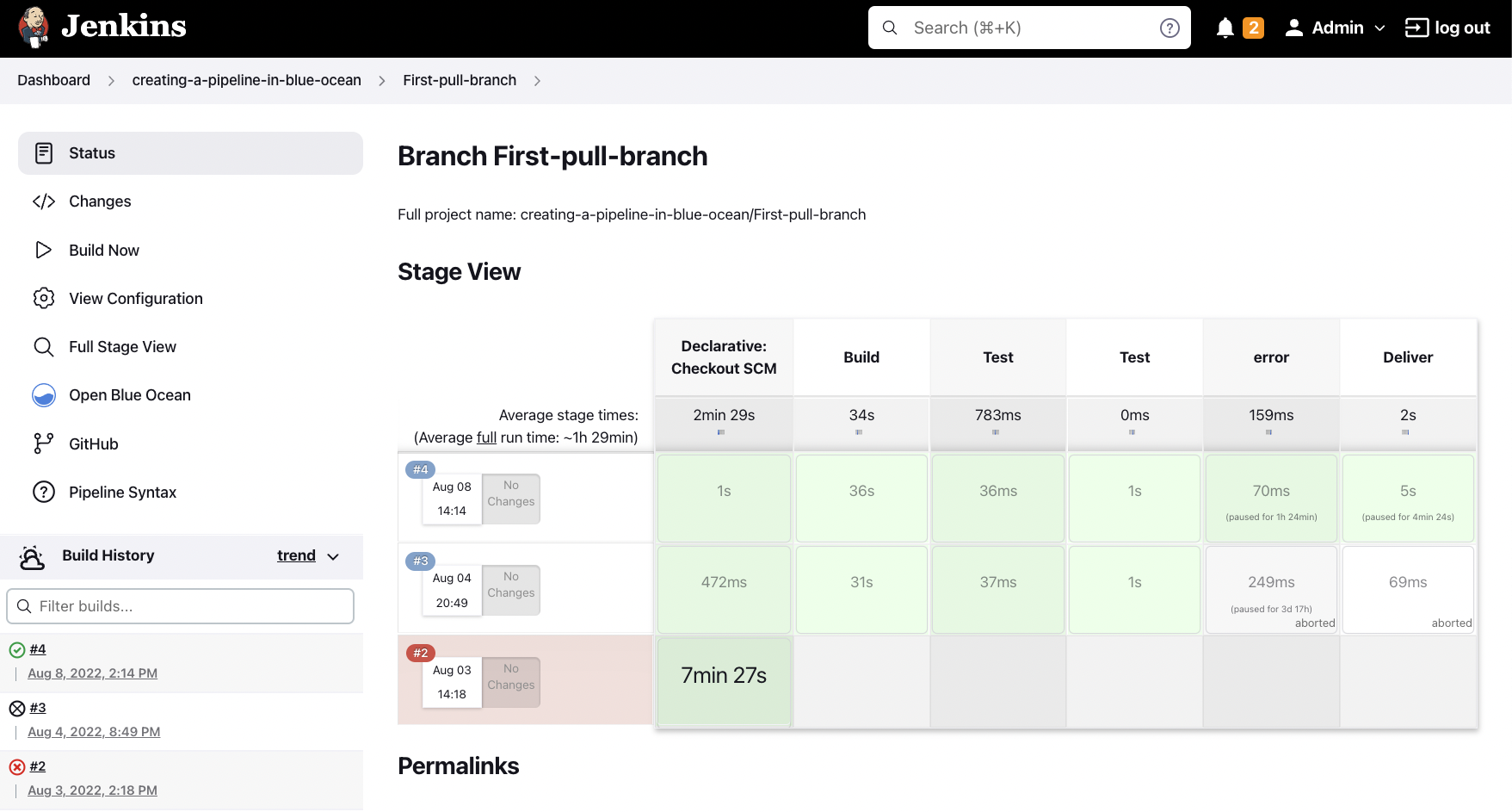This screenshot has height=812, width=1512.
Task: Open Pipeline Syntax help icon
Action: click(44, 492)
